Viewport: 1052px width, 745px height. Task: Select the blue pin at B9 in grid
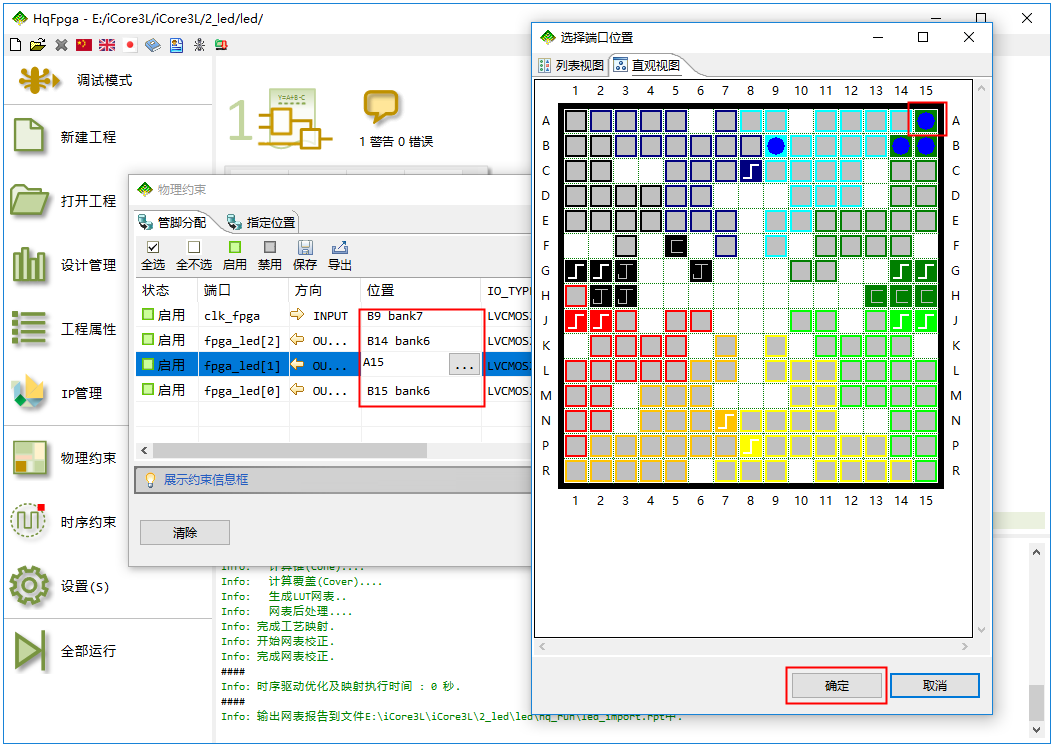pyautogui.click(x=775, y=146)
